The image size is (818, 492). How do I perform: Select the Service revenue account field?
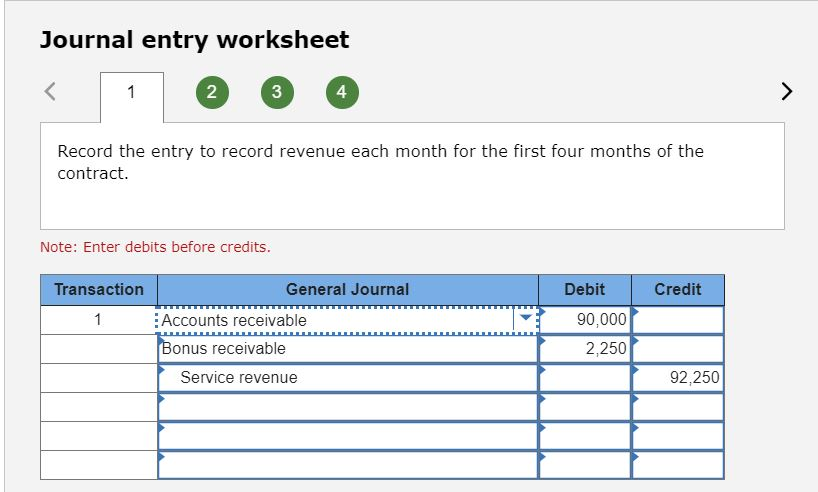[x=348, y=378]
